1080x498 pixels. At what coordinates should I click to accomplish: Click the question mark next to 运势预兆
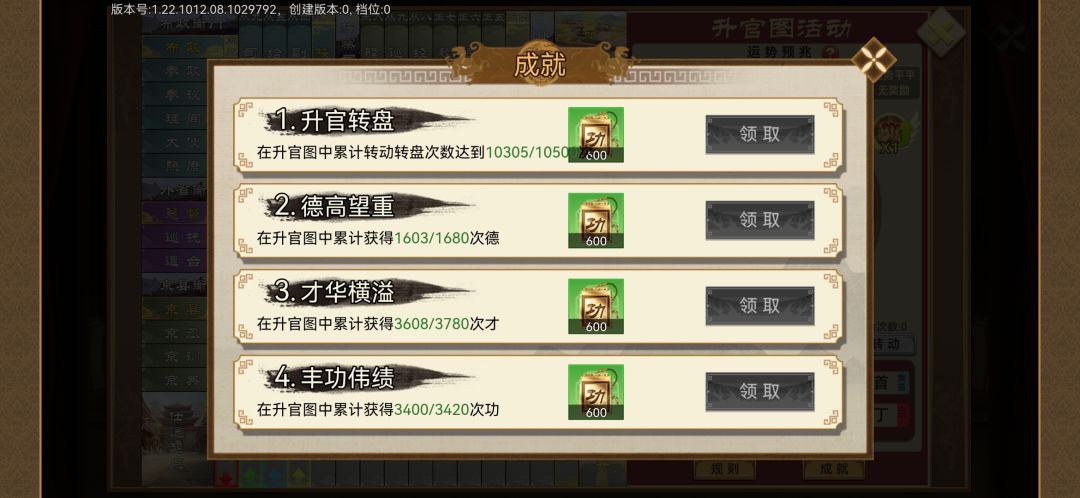[831, 52]
